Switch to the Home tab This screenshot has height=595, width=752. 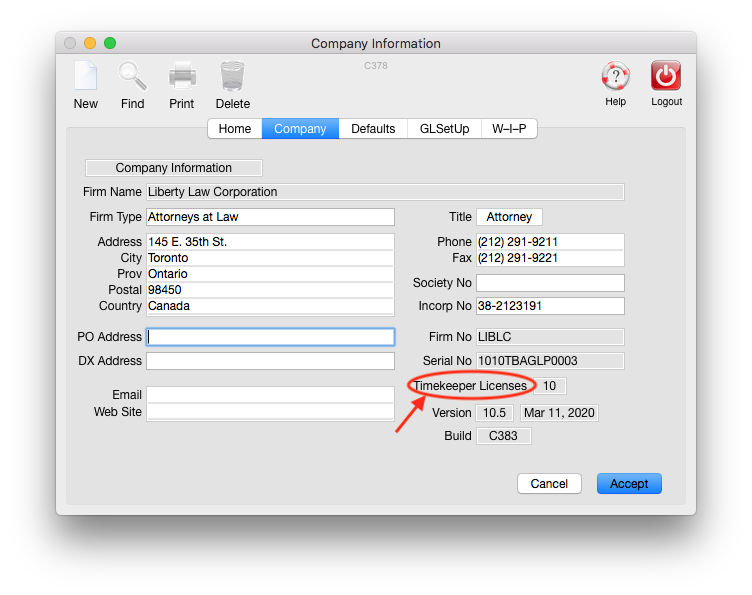click(x=235, y=129)
